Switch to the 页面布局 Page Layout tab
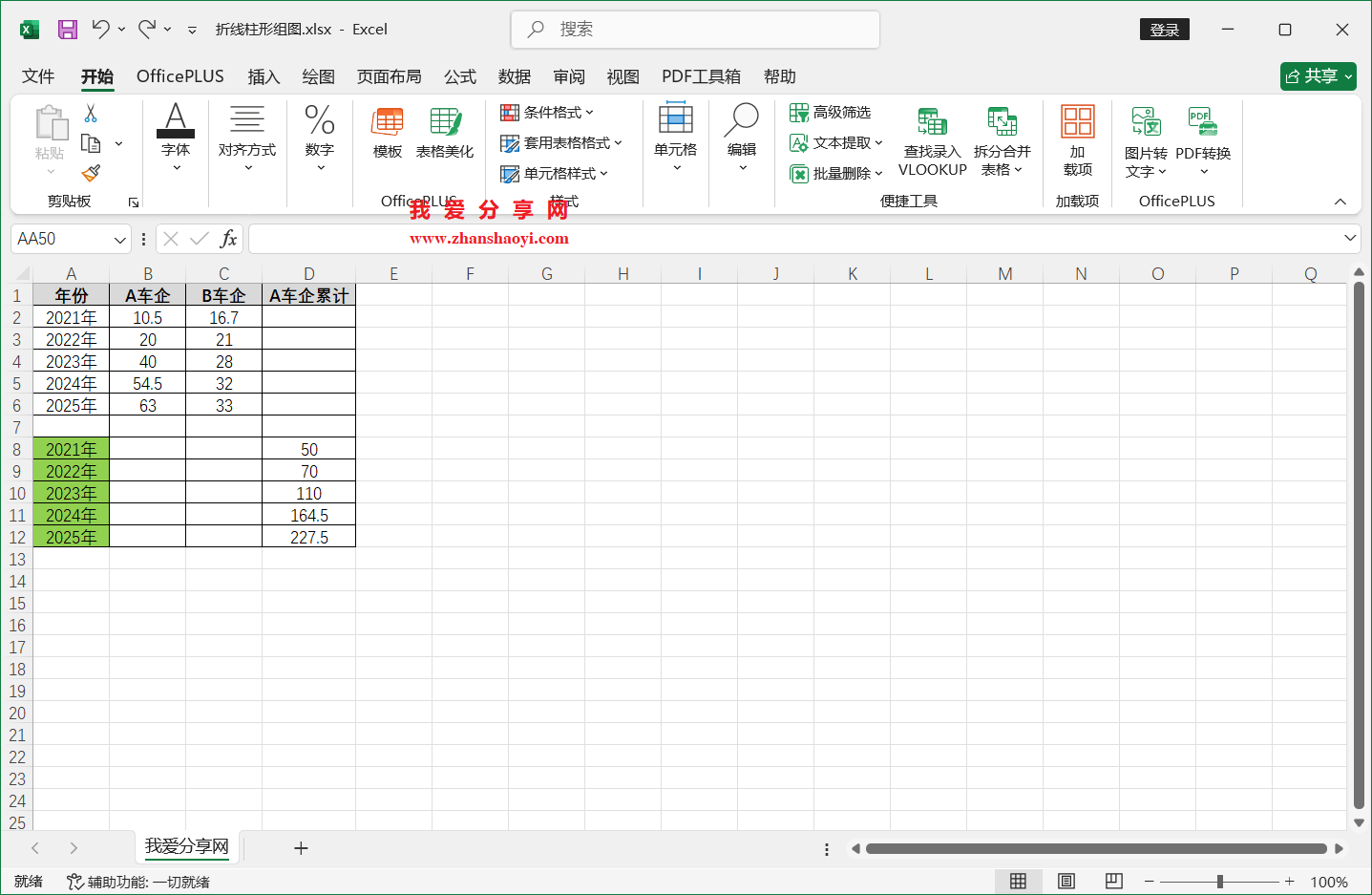The width and height of the screenshot is (1372, 895). tap(389, 76)
